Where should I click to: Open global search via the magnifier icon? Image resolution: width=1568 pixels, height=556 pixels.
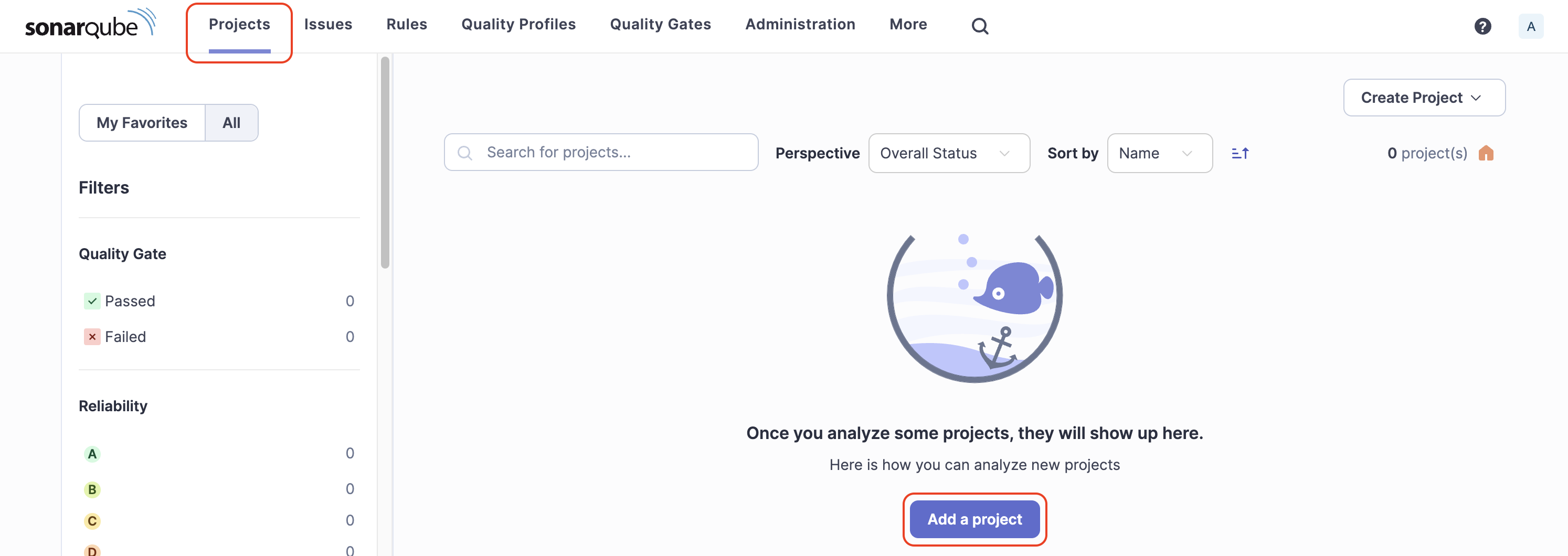pyautogui.click(x=980, y=26)
